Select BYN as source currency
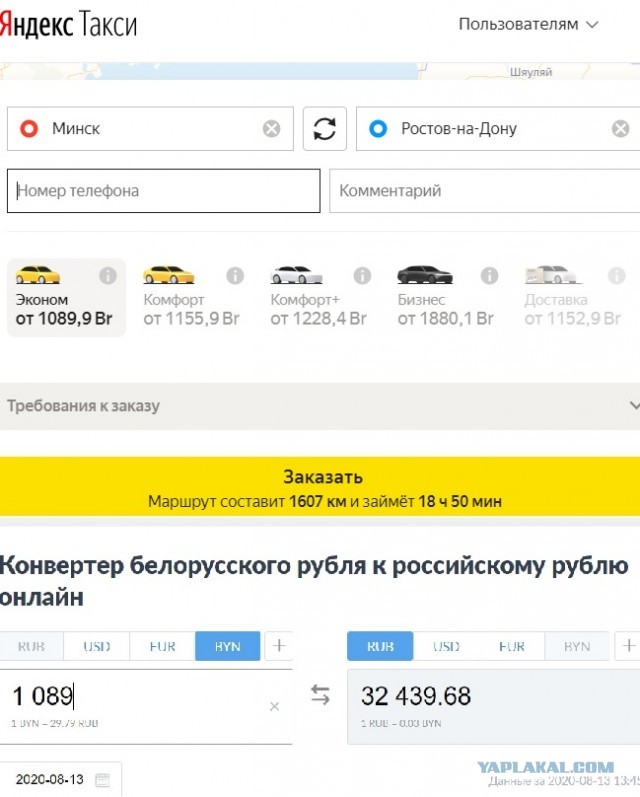The width and height of the screenshot is (640, 797). 227,646
